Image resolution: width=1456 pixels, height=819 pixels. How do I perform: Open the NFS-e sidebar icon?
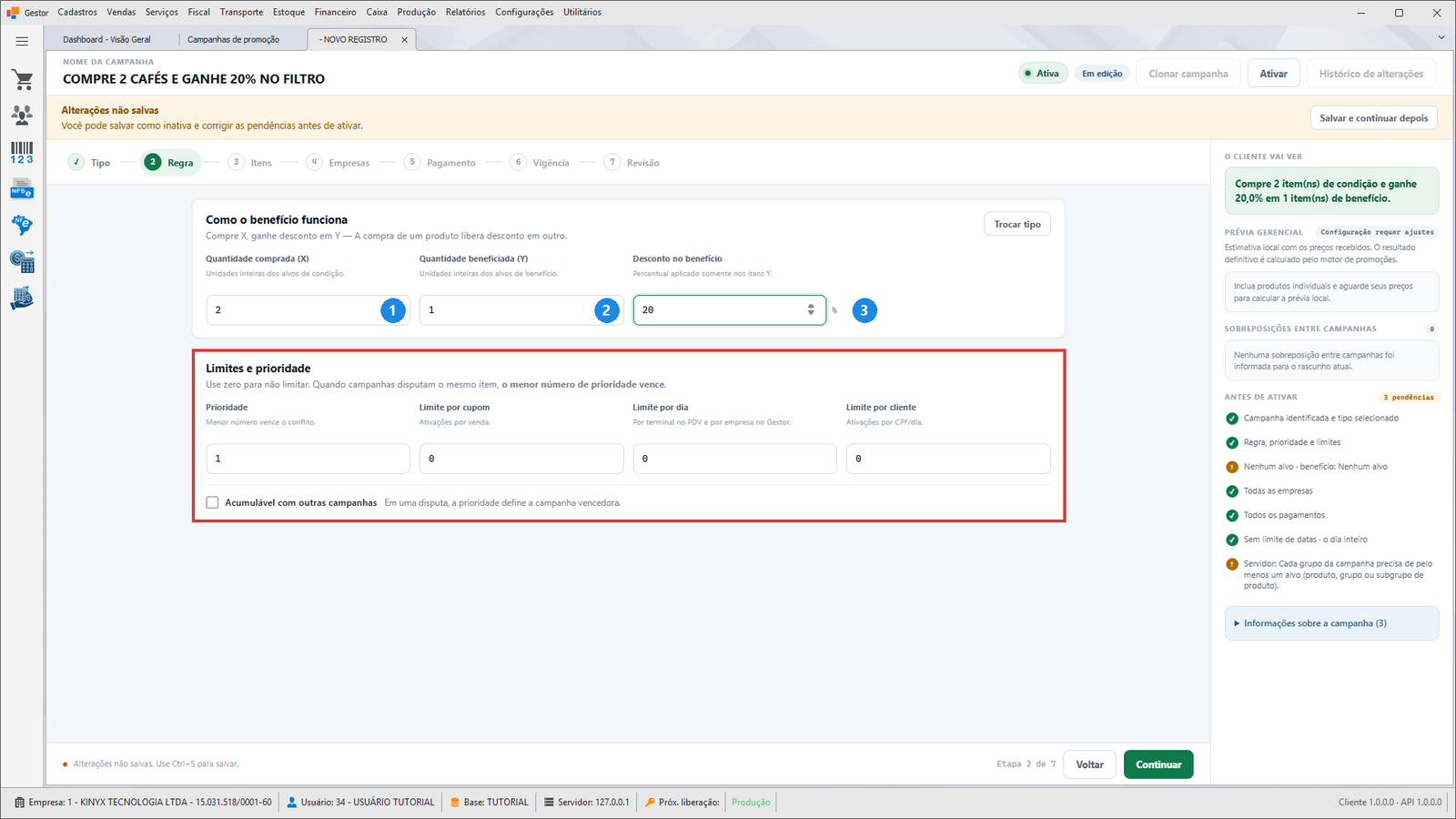click(22, 189)
